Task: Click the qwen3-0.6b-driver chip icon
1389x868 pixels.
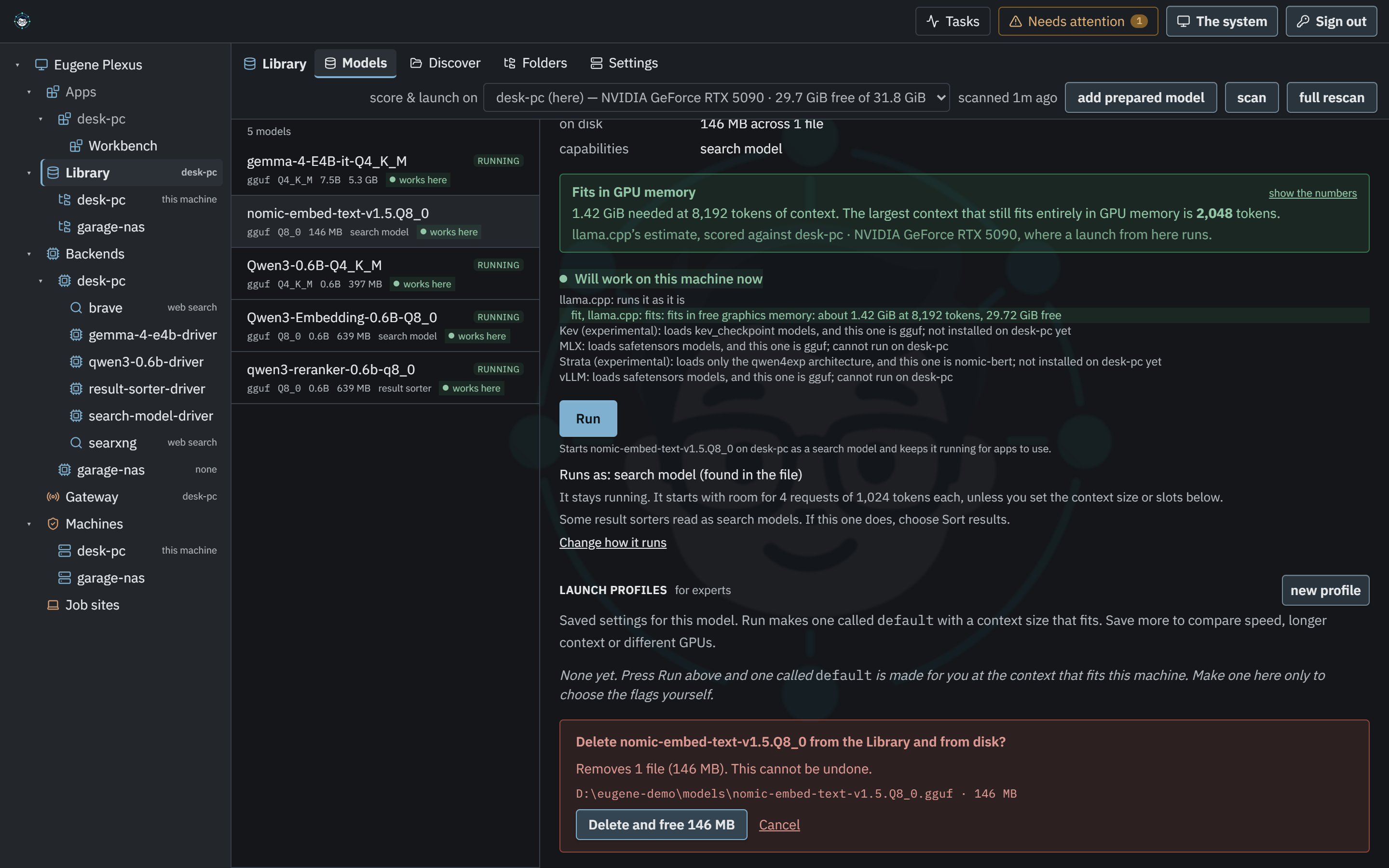Action: 76,362
